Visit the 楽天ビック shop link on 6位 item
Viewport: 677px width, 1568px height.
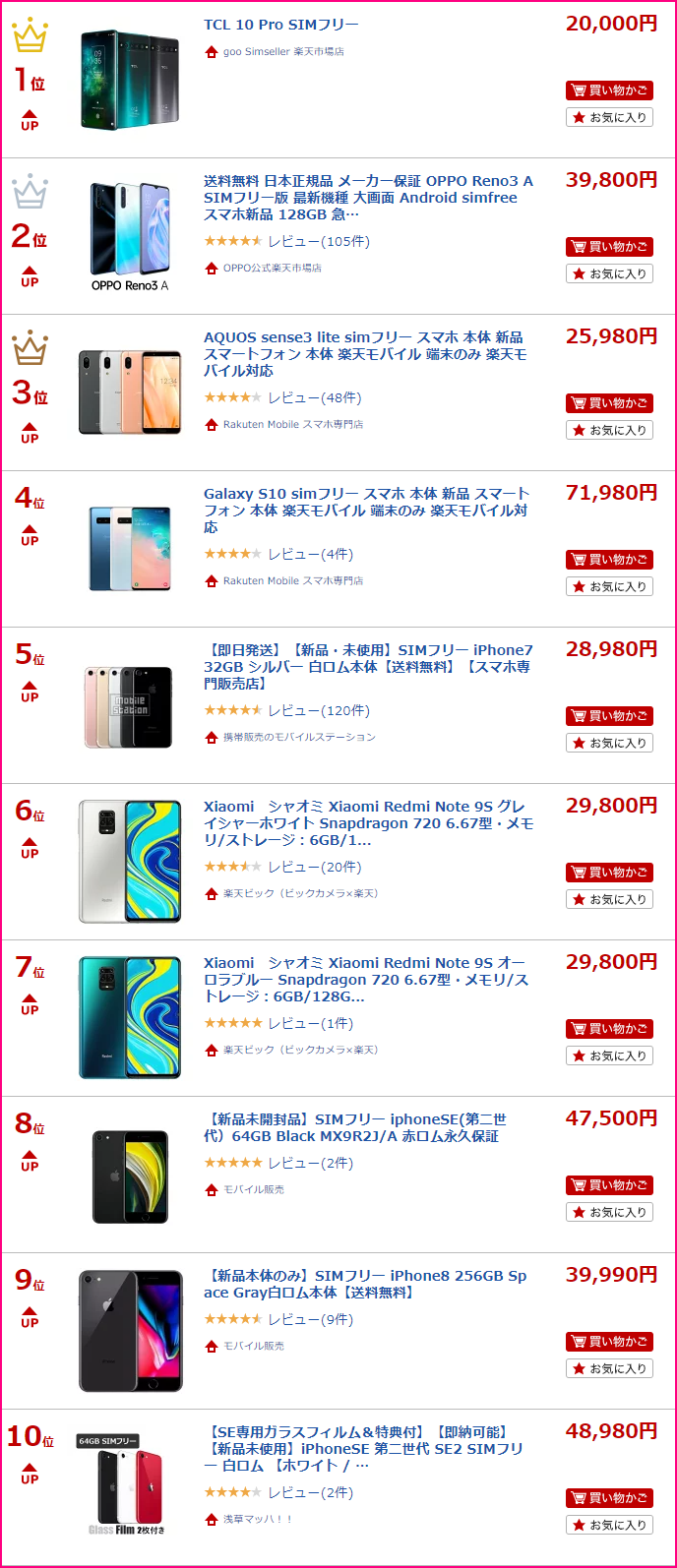pyautogui.click(x=300, y=893)
